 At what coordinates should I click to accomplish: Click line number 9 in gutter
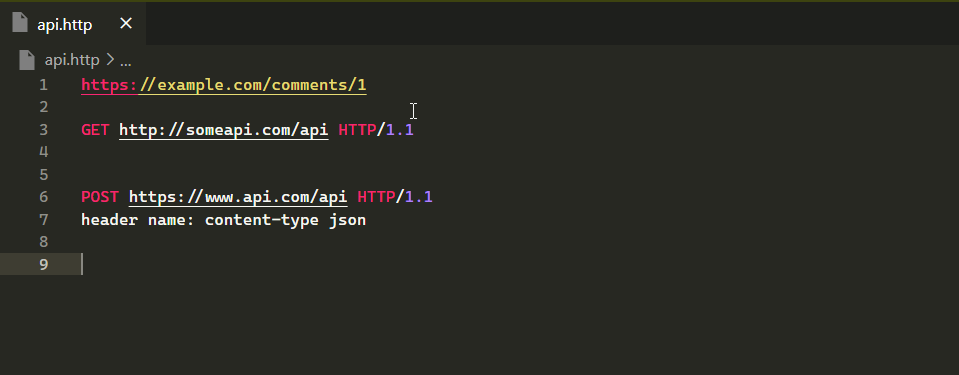click(43, 264)
